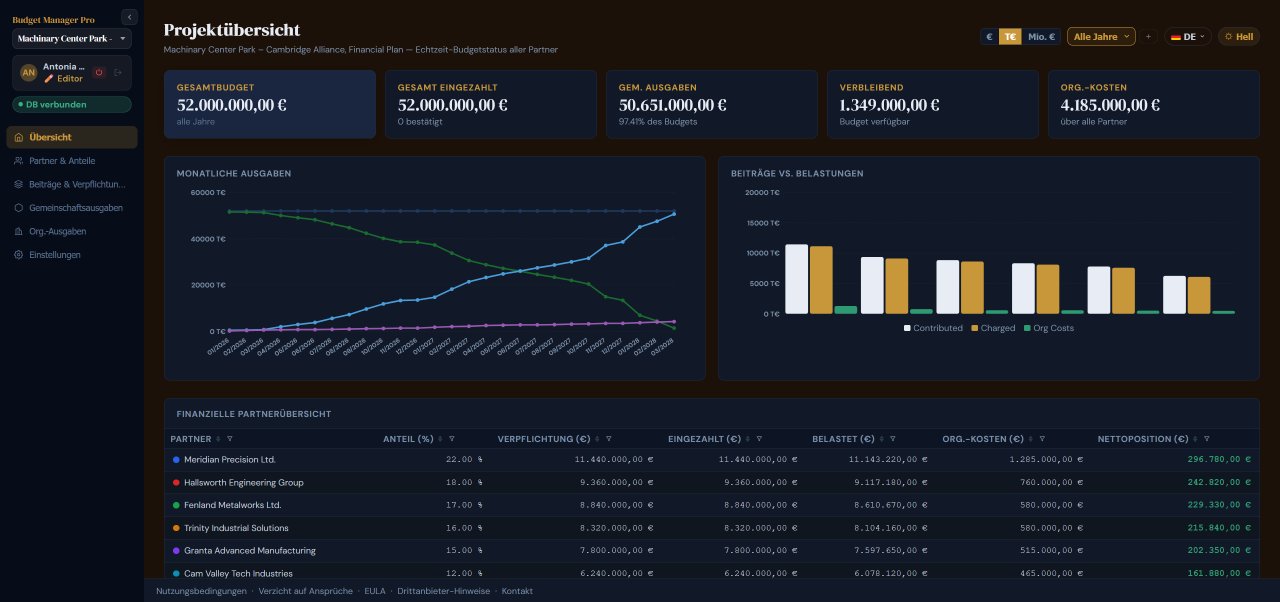The height and width of the screenshot is (602, 1280).
Task: Click the building icon next to Org.-Ausgaben
Action: tap(19, 231)
